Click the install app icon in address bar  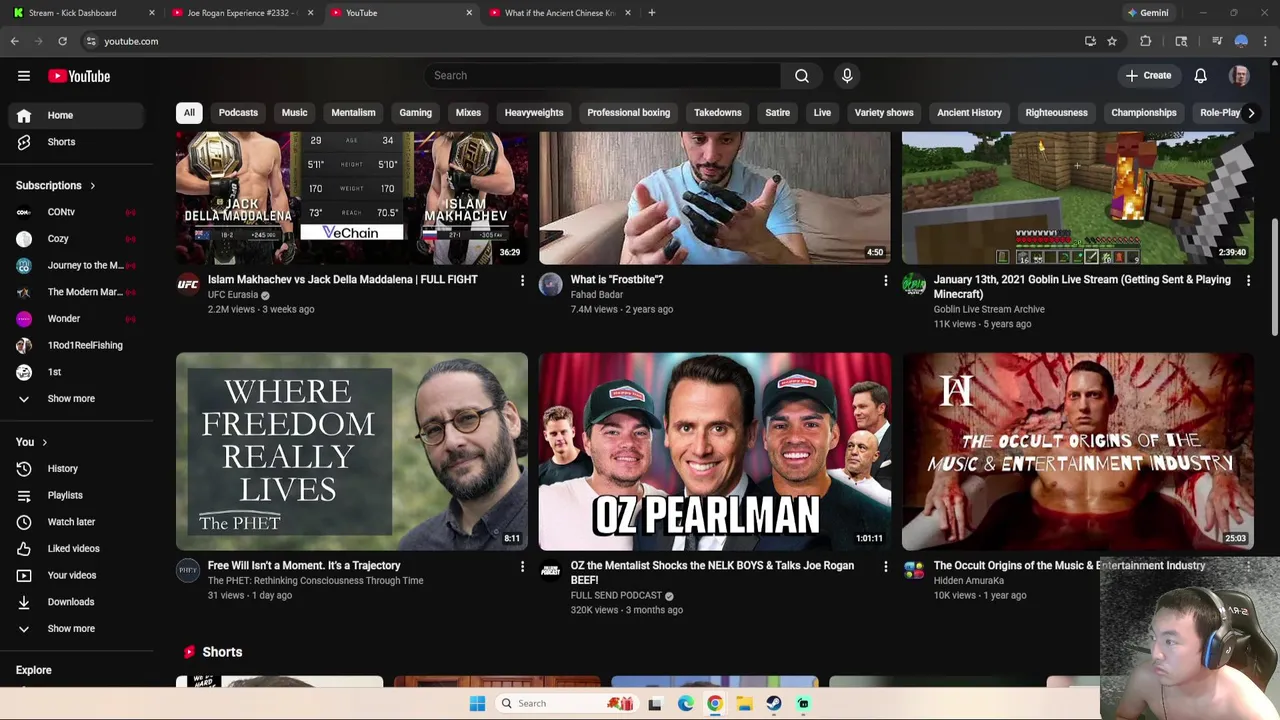[x=1090, y=41]
